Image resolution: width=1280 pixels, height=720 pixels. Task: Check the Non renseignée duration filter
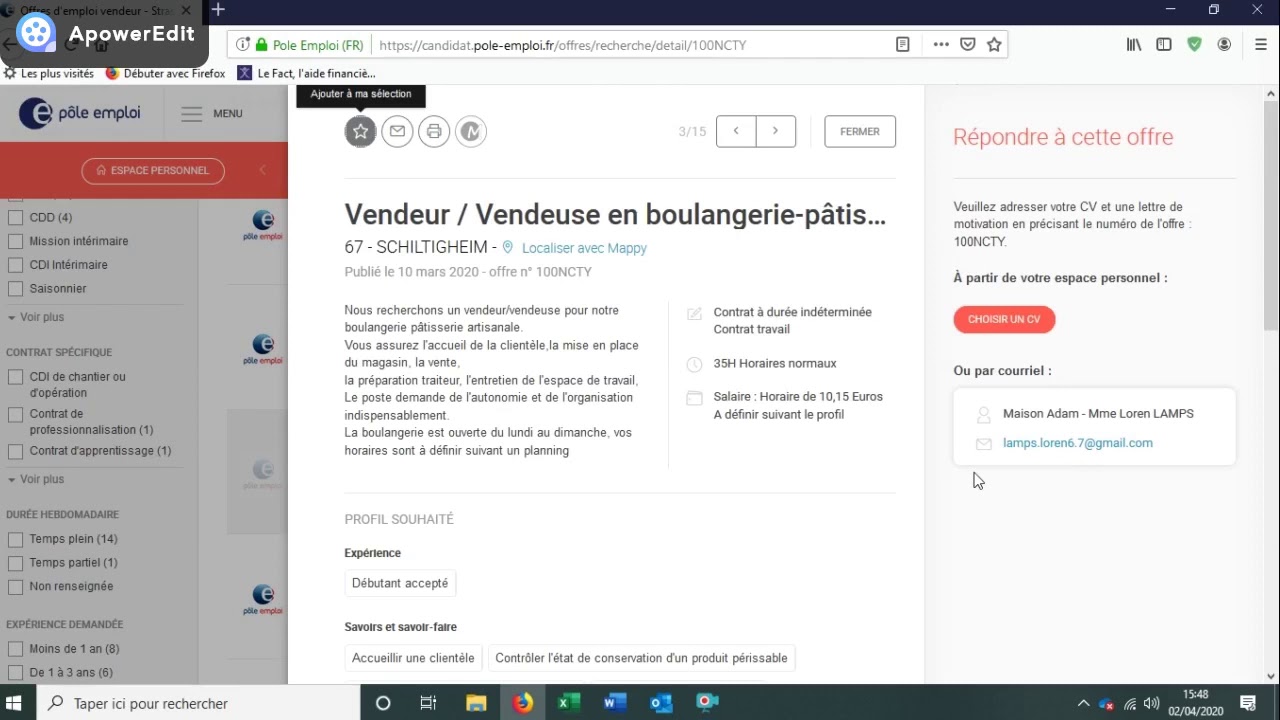tap(15, 587)
